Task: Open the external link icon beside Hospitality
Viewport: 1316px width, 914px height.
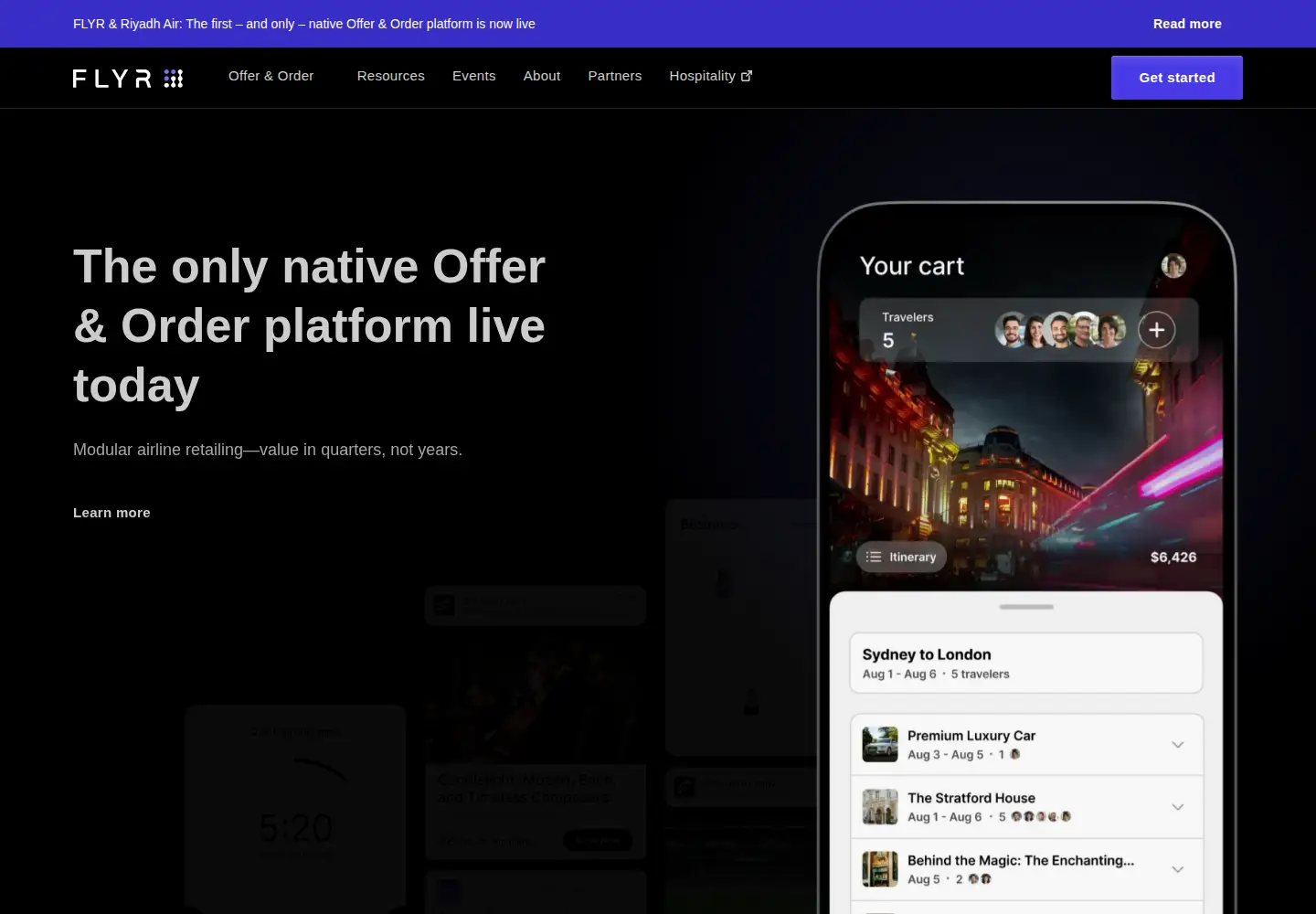Action: click(x=747, y=76)
